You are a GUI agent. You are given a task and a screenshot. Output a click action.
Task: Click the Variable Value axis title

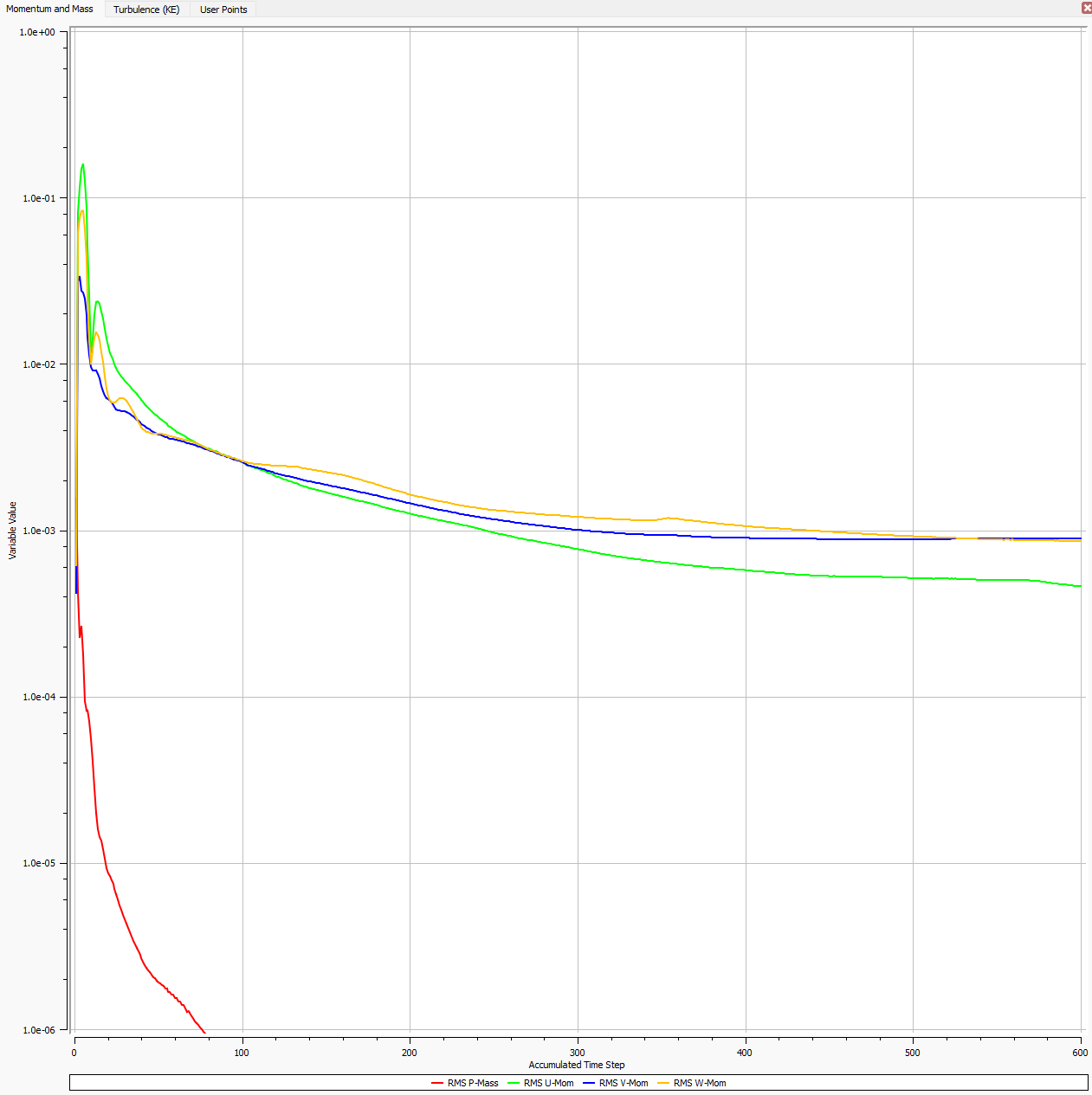click(12, 530)
